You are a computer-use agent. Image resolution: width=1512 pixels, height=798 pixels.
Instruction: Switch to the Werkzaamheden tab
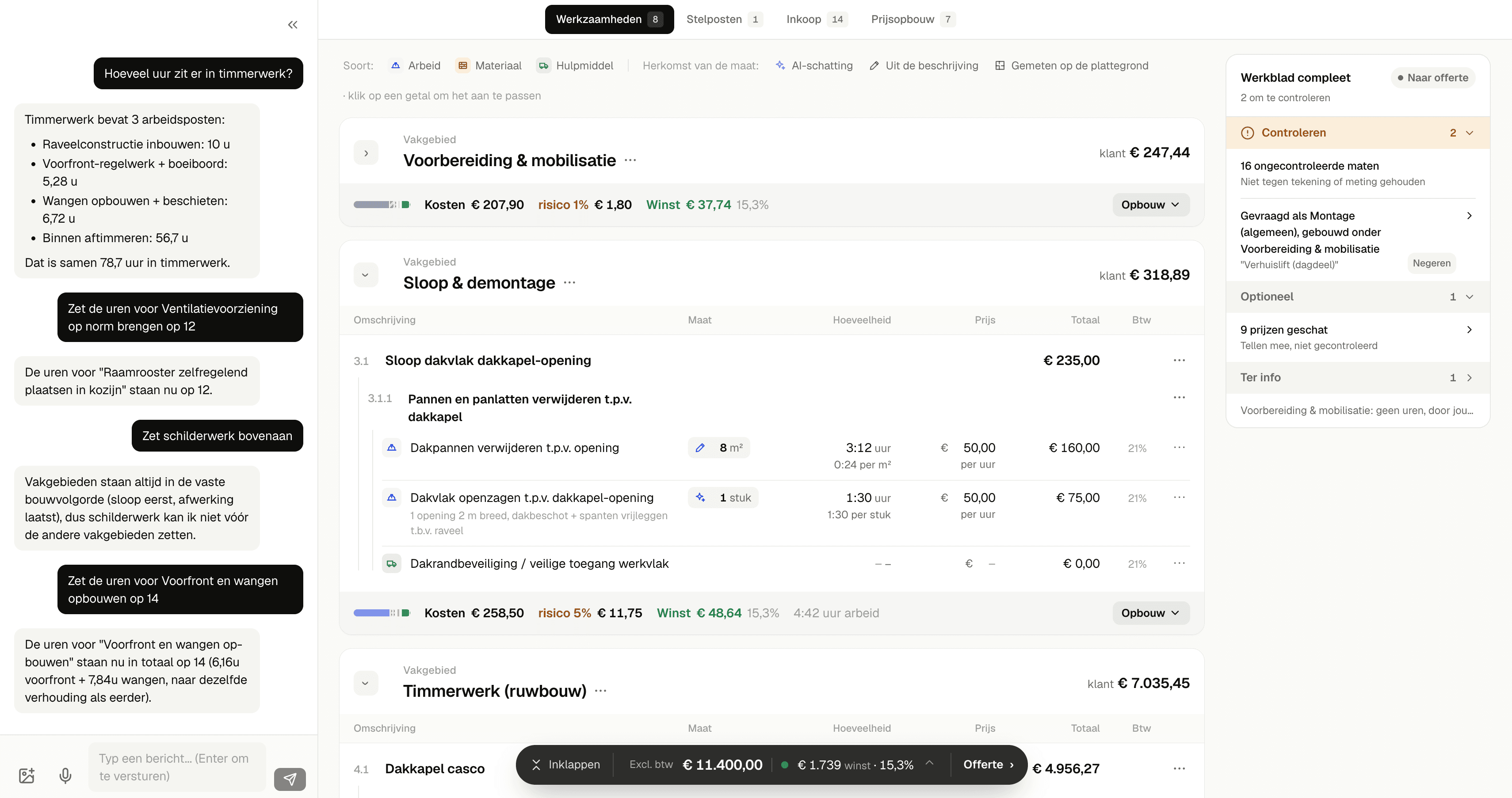tap(609, 19)
